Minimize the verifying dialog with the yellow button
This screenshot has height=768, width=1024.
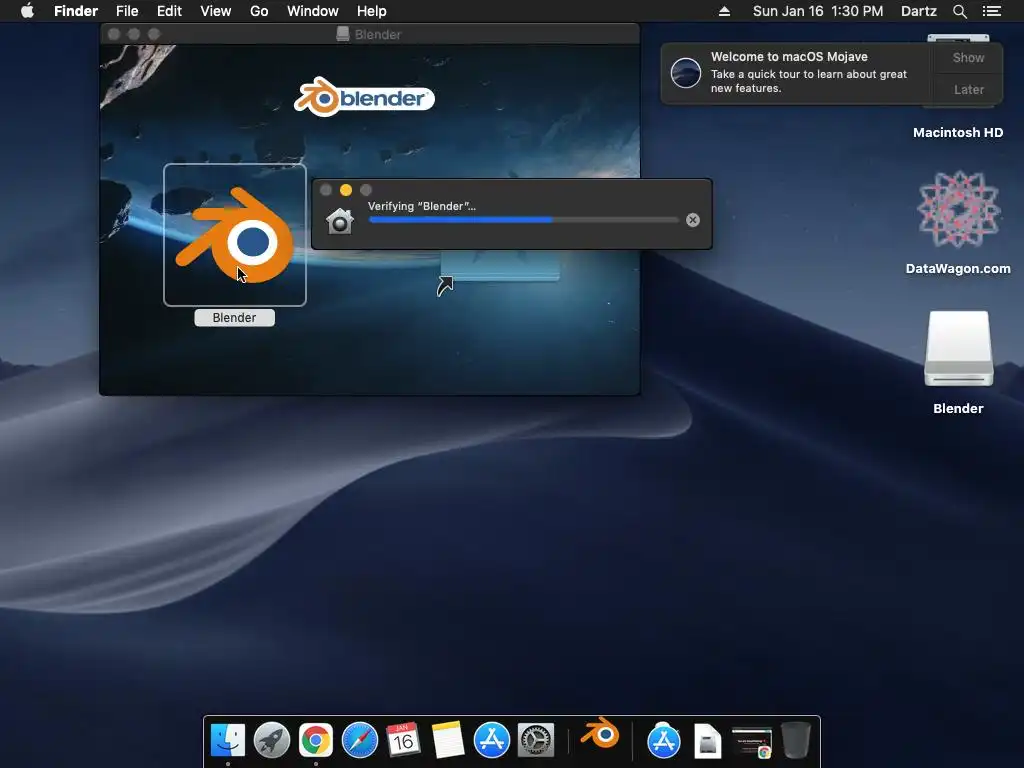tap(346, 190)
